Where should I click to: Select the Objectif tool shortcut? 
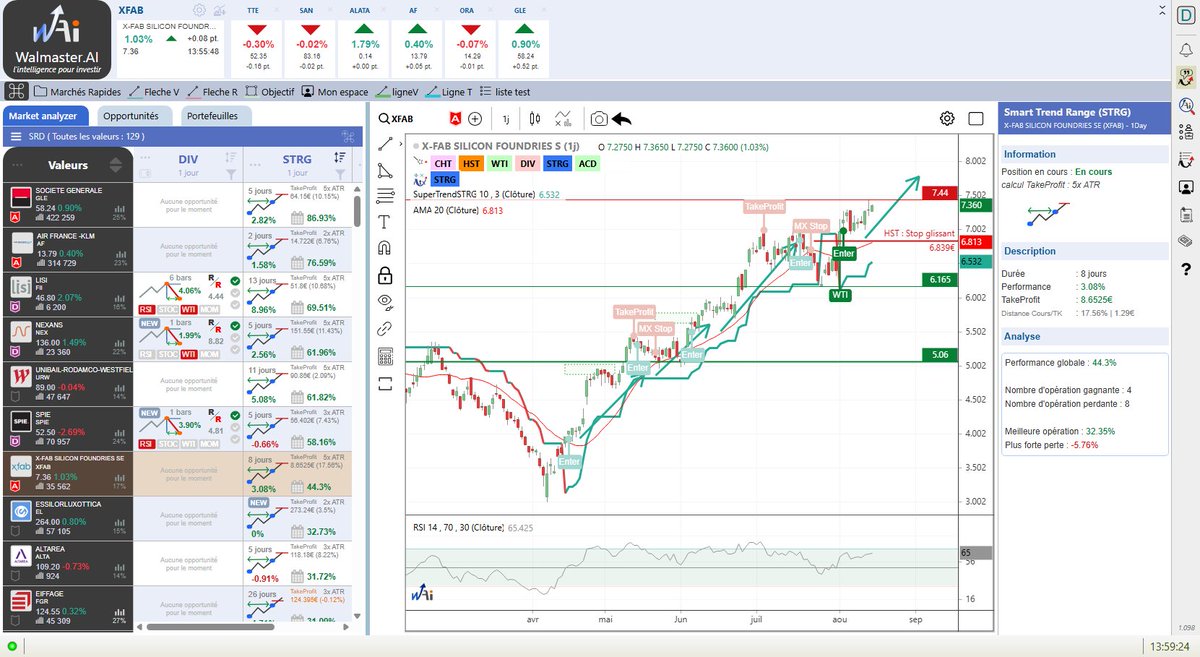point(270,91)
